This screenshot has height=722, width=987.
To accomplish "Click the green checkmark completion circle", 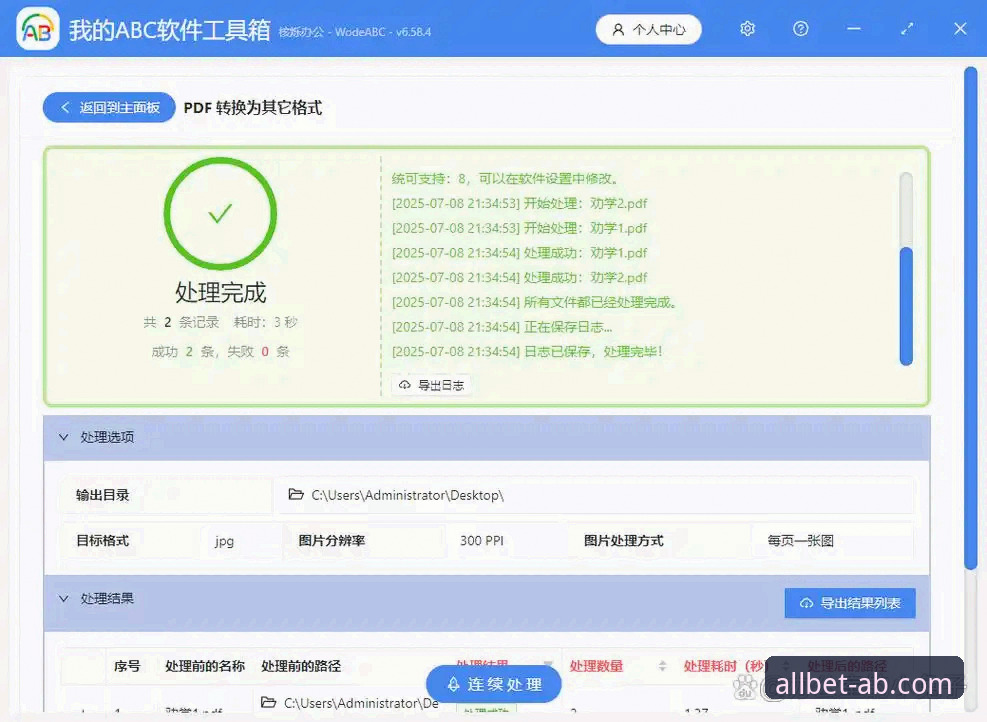I will click(220, 214).
